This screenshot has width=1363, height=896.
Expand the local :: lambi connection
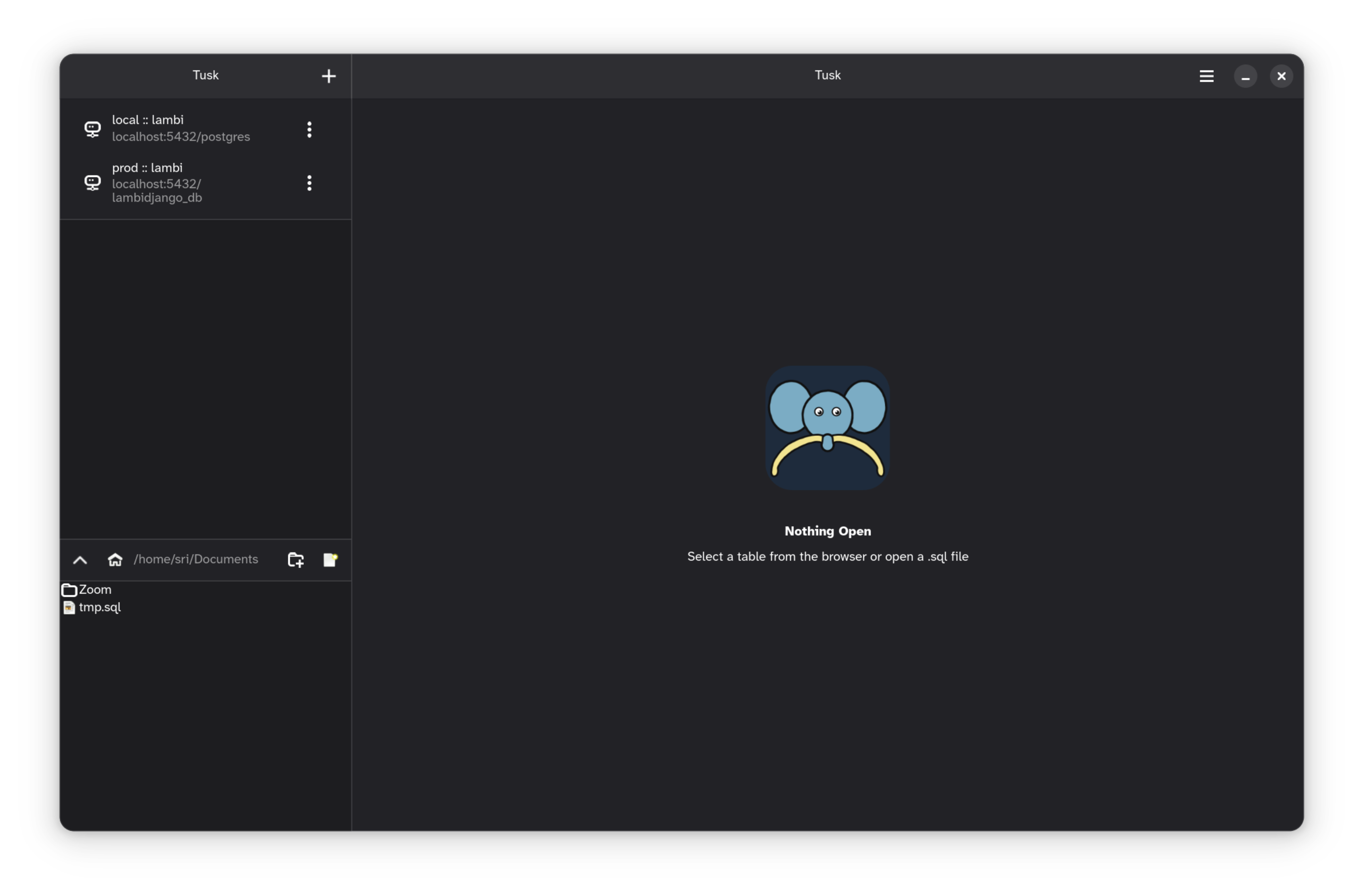tap(172, 129)
